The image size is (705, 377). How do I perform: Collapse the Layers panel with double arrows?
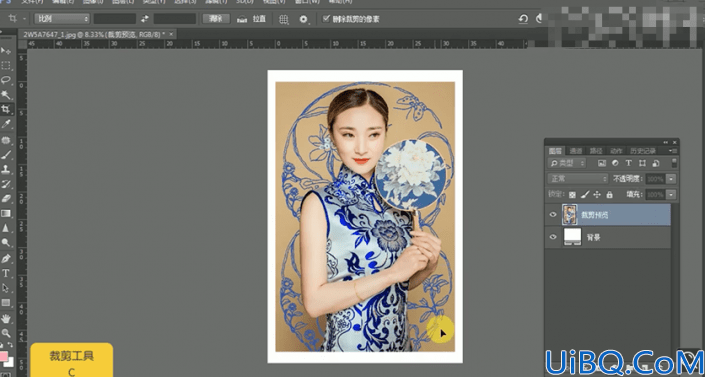665,142
